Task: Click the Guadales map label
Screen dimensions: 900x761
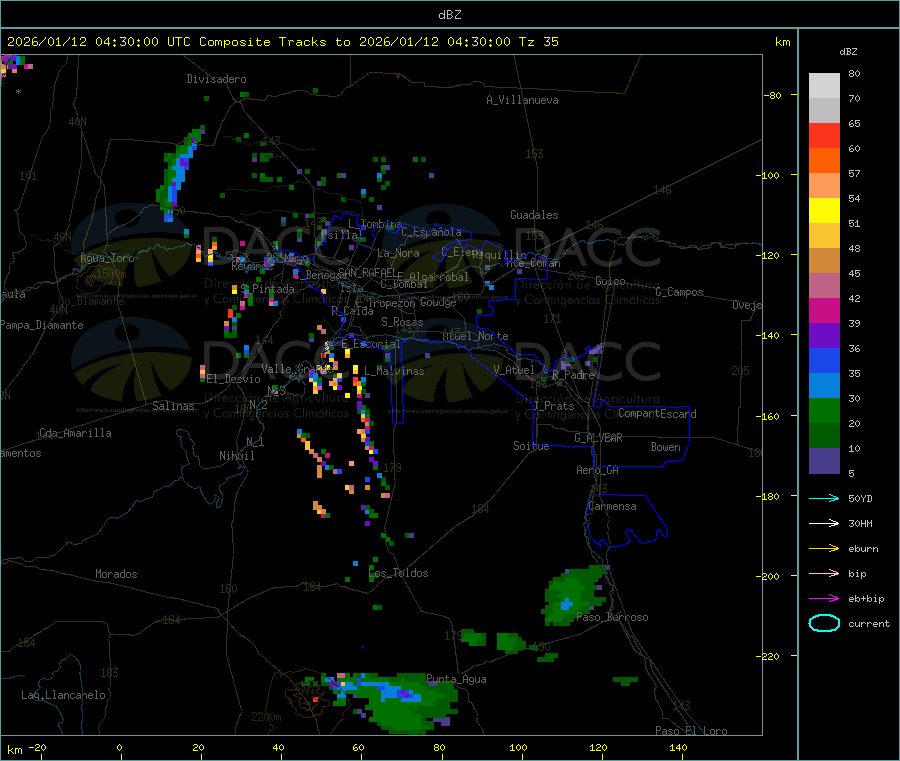Action: pos(534,215)
